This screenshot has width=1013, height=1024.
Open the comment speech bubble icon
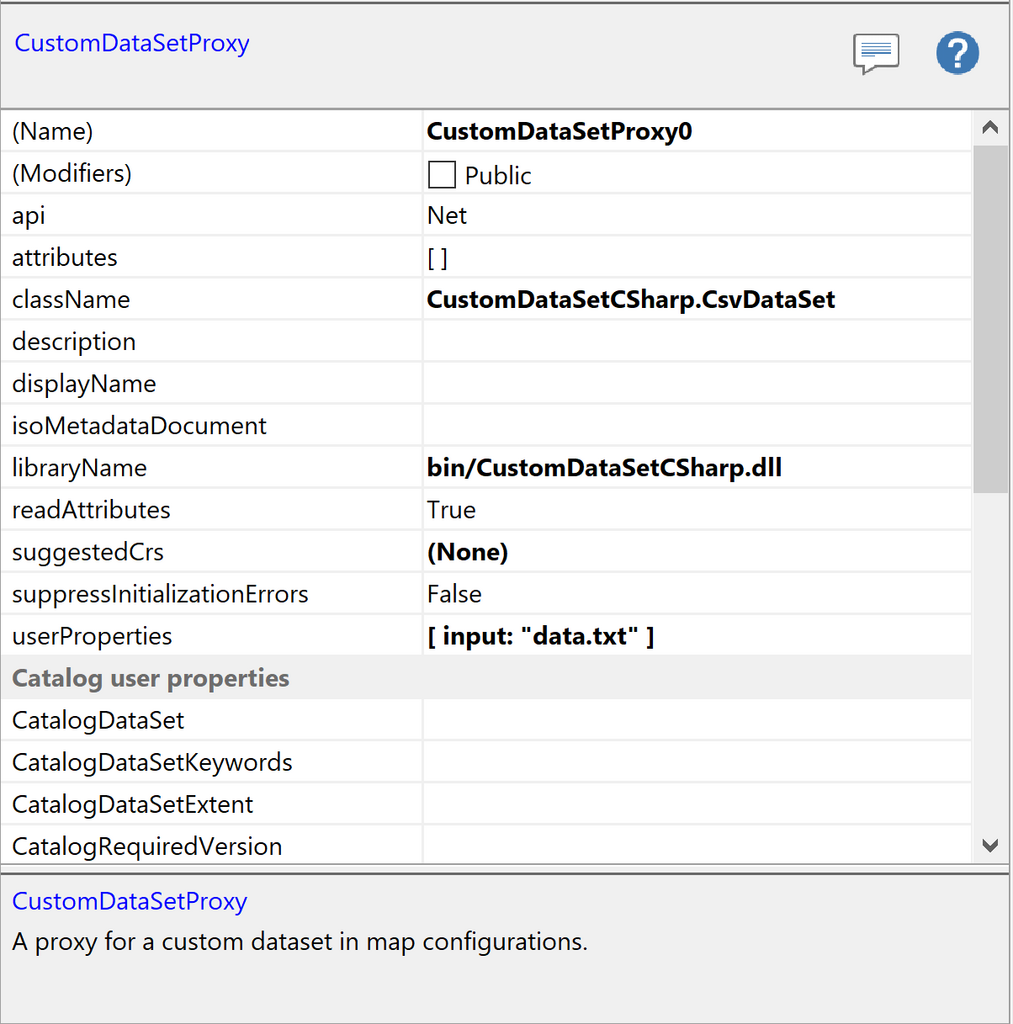876,54
